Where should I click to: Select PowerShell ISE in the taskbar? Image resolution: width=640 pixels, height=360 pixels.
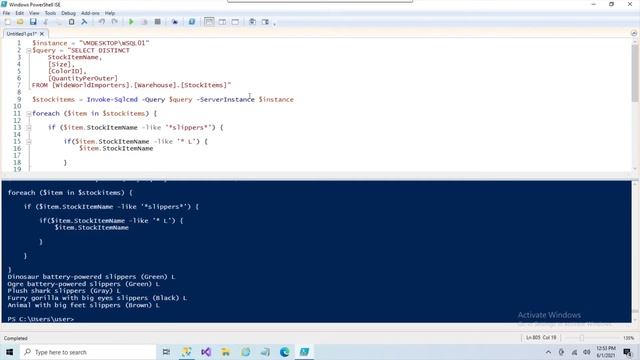click(x=304, y=352)
